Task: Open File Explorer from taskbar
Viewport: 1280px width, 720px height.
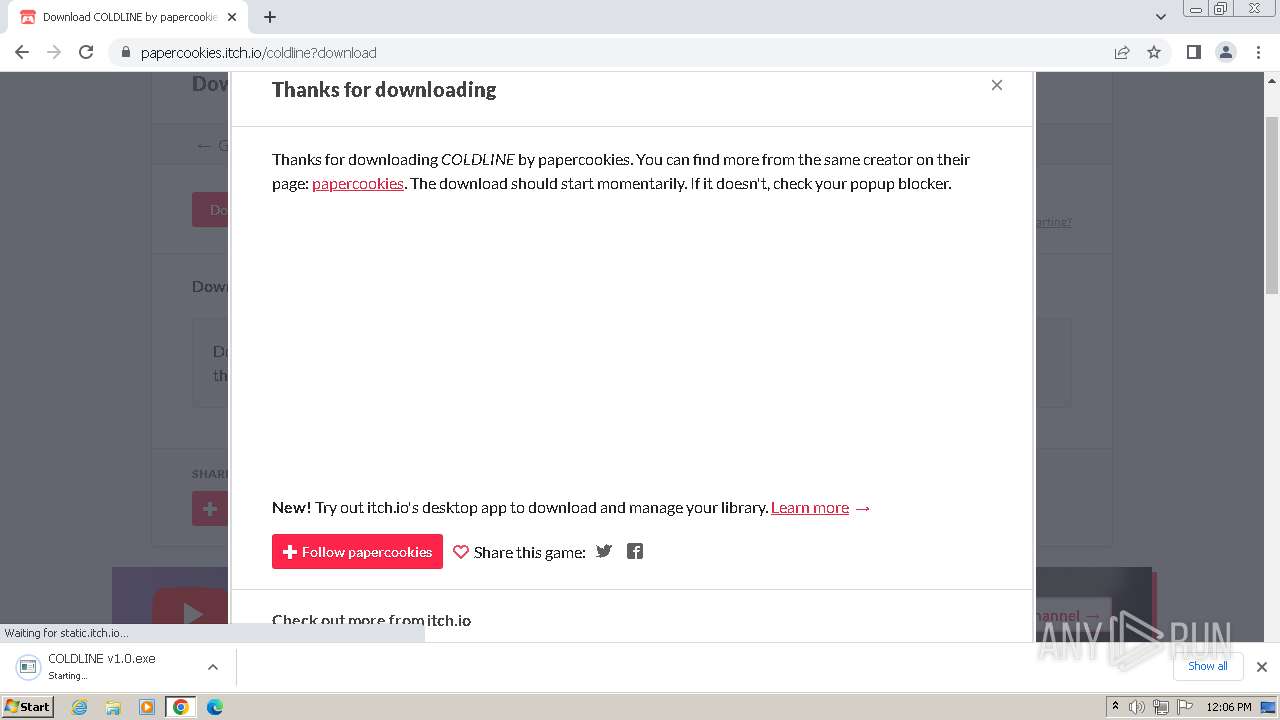Action: click(113, 707)
